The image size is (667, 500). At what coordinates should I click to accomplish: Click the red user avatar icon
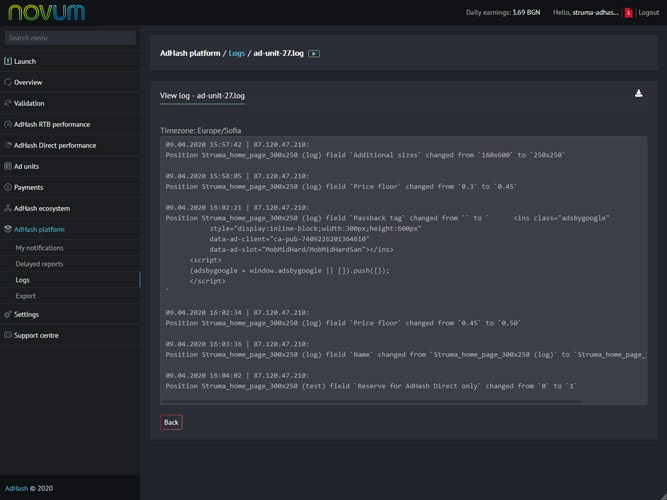628,13
